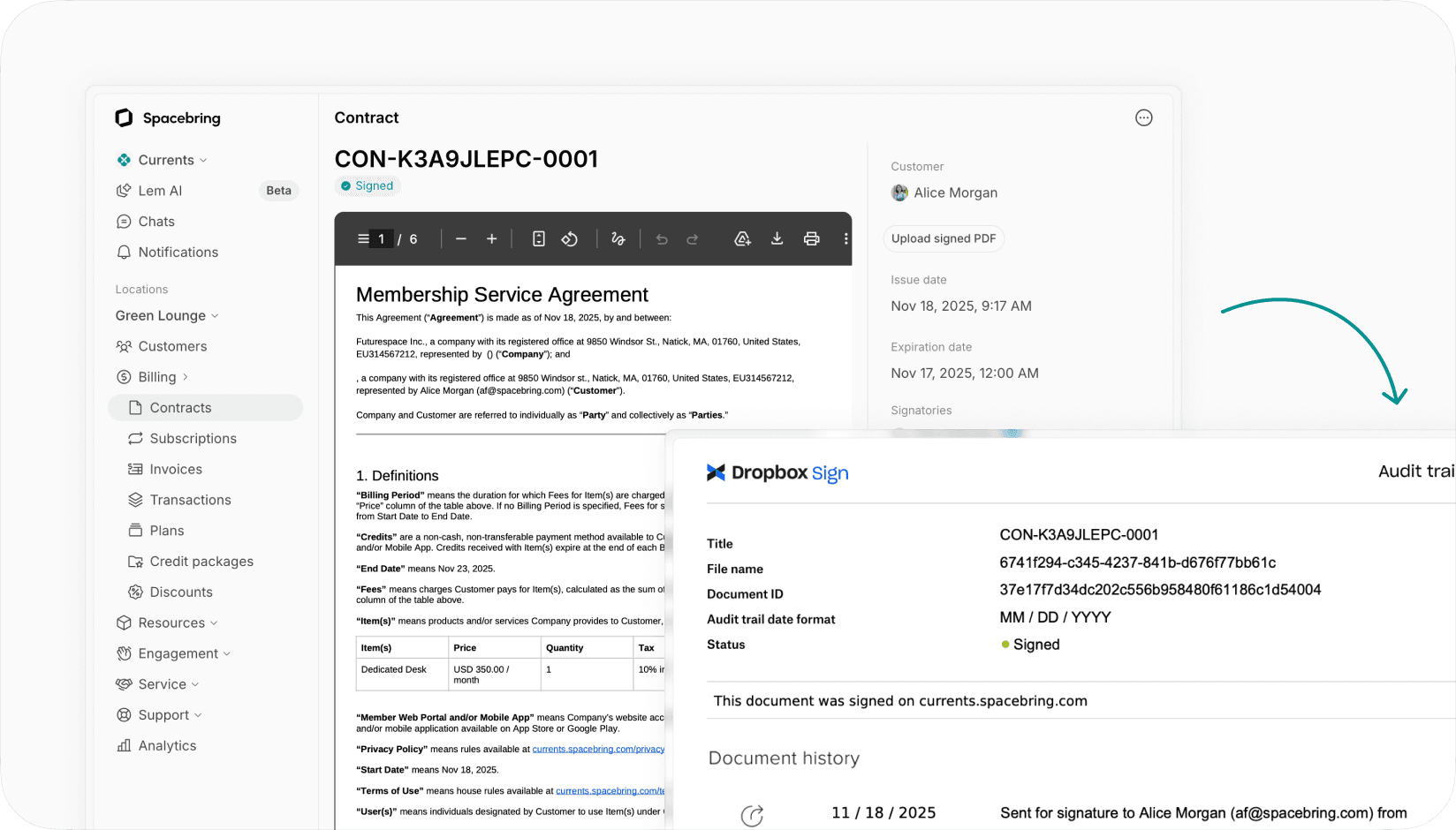Viewport: 1456px width, 830px height.
Task: Save the PDF to cloud drive
Action: tap(743, 239)
